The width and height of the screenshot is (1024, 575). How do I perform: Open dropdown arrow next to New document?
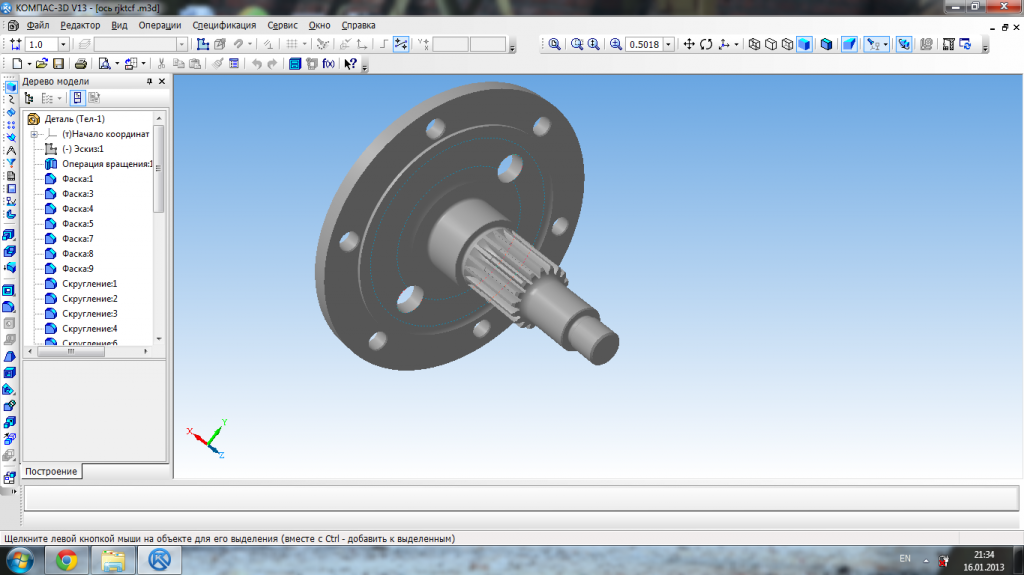29,63
